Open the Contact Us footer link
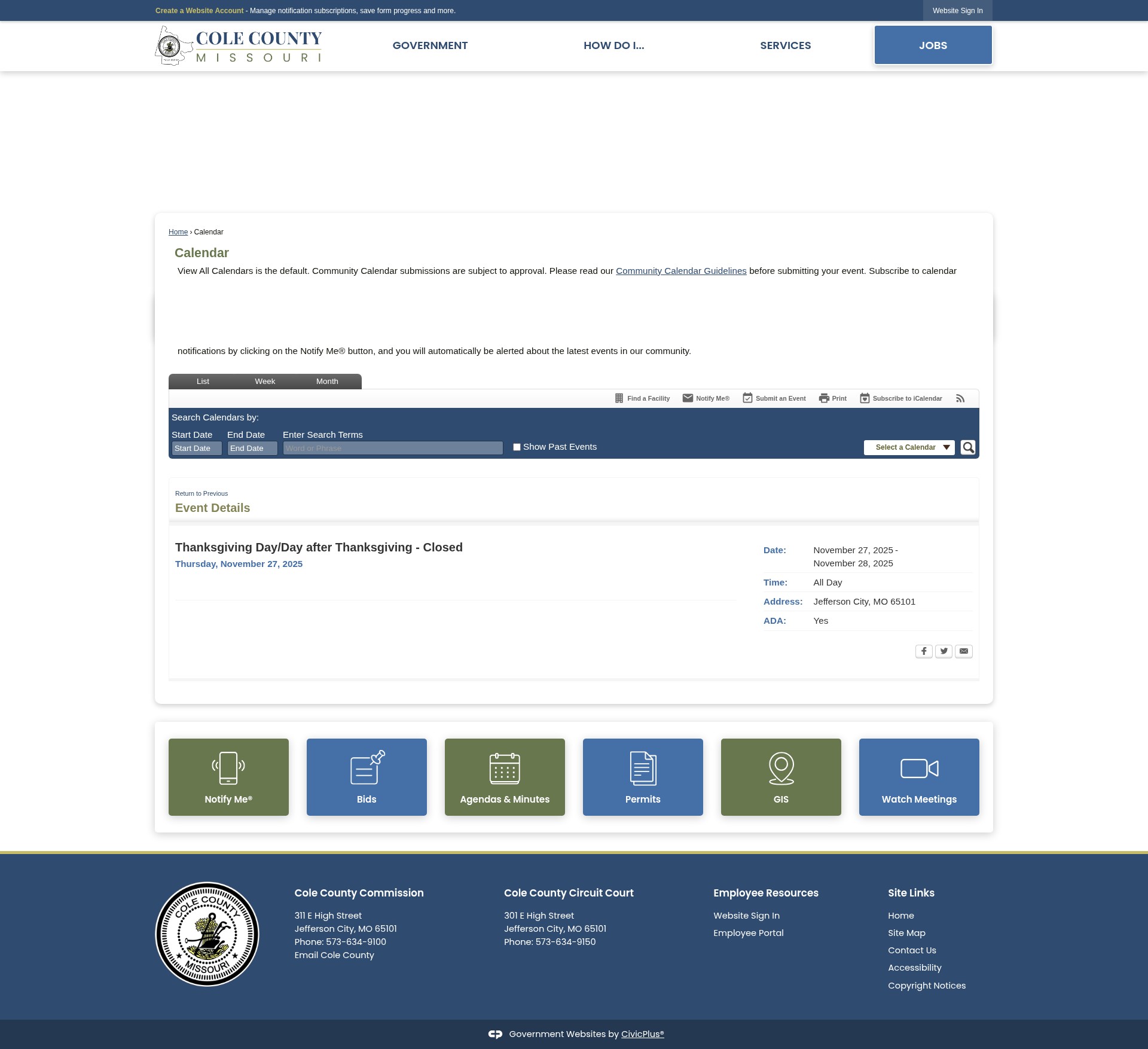Screen dimensions: 1148x1049 point(912,950)
